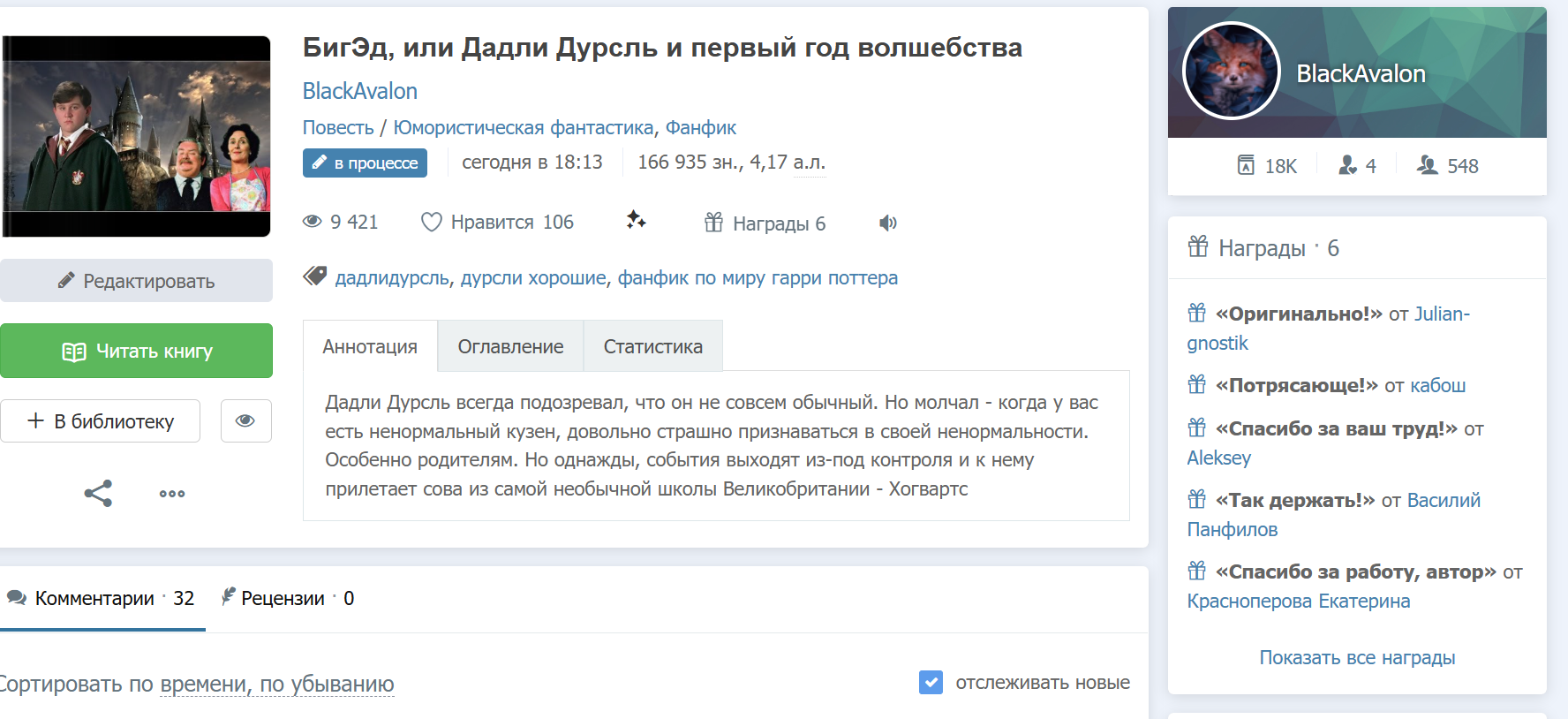This screenshot has width=1568, height=719.
Task: Click the speaker audio icon
Action: pyautogui.click(x=888, y=223)
